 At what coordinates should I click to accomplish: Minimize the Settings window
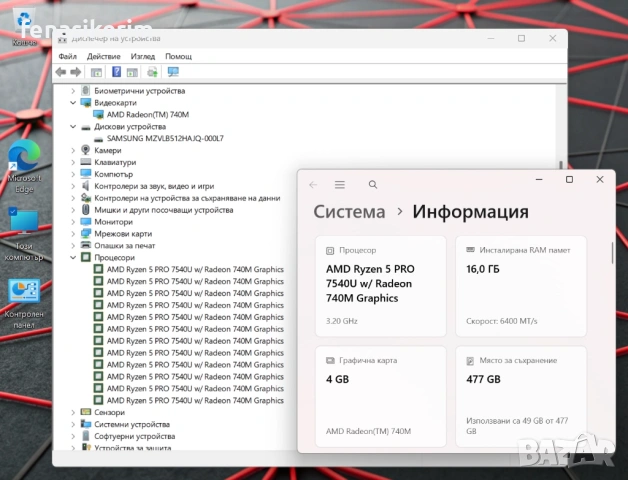click(x=539, y=179)
